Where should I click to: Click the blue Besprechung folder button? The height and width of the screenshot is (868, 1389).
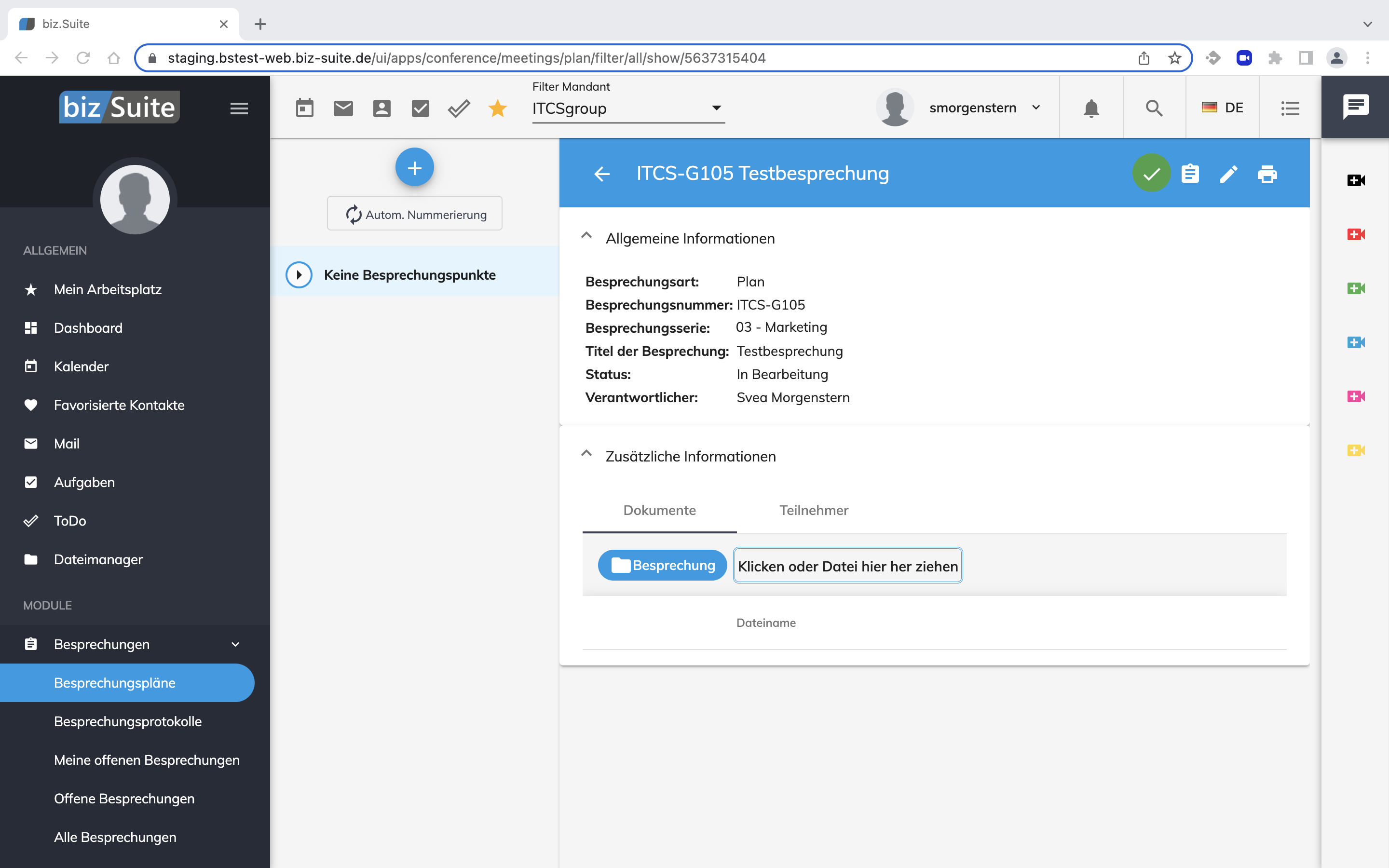662,566
